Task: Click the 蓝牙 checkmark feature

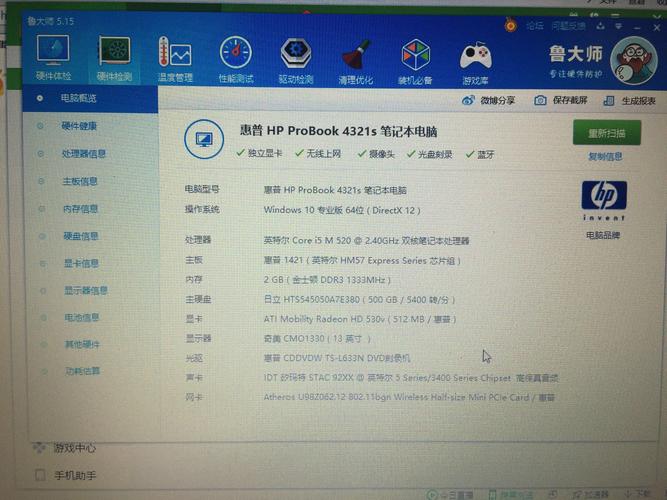Action: click(x=480, y=154)
